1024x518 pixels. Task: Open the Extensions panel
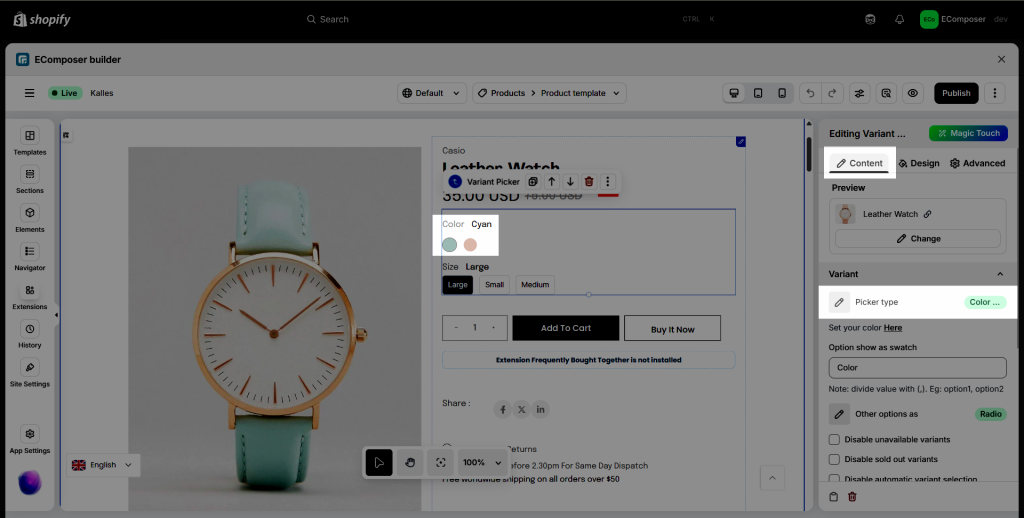30,295
